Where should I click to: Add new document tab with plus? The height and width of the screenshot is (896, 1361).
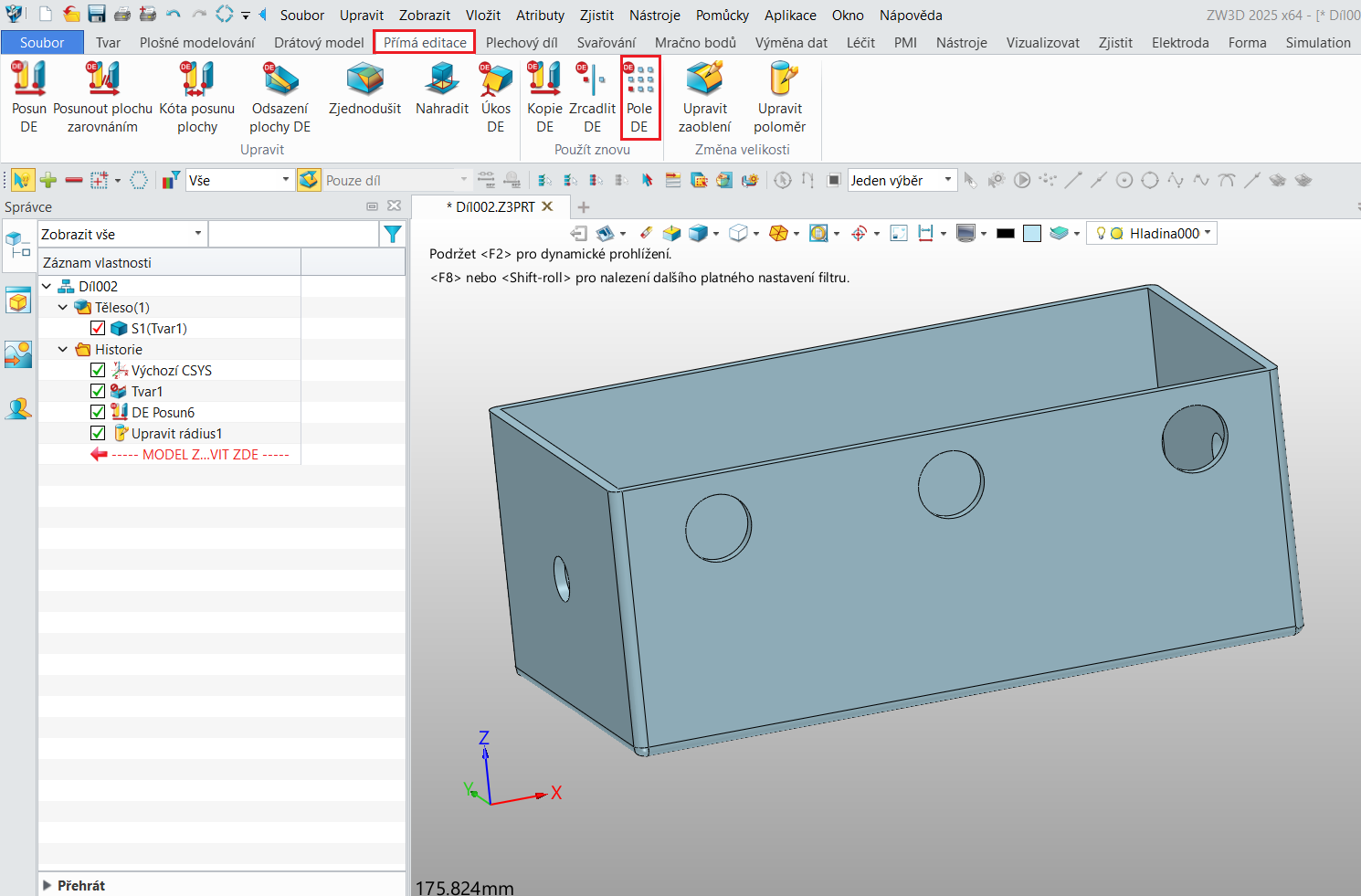[x=584, y=207]
